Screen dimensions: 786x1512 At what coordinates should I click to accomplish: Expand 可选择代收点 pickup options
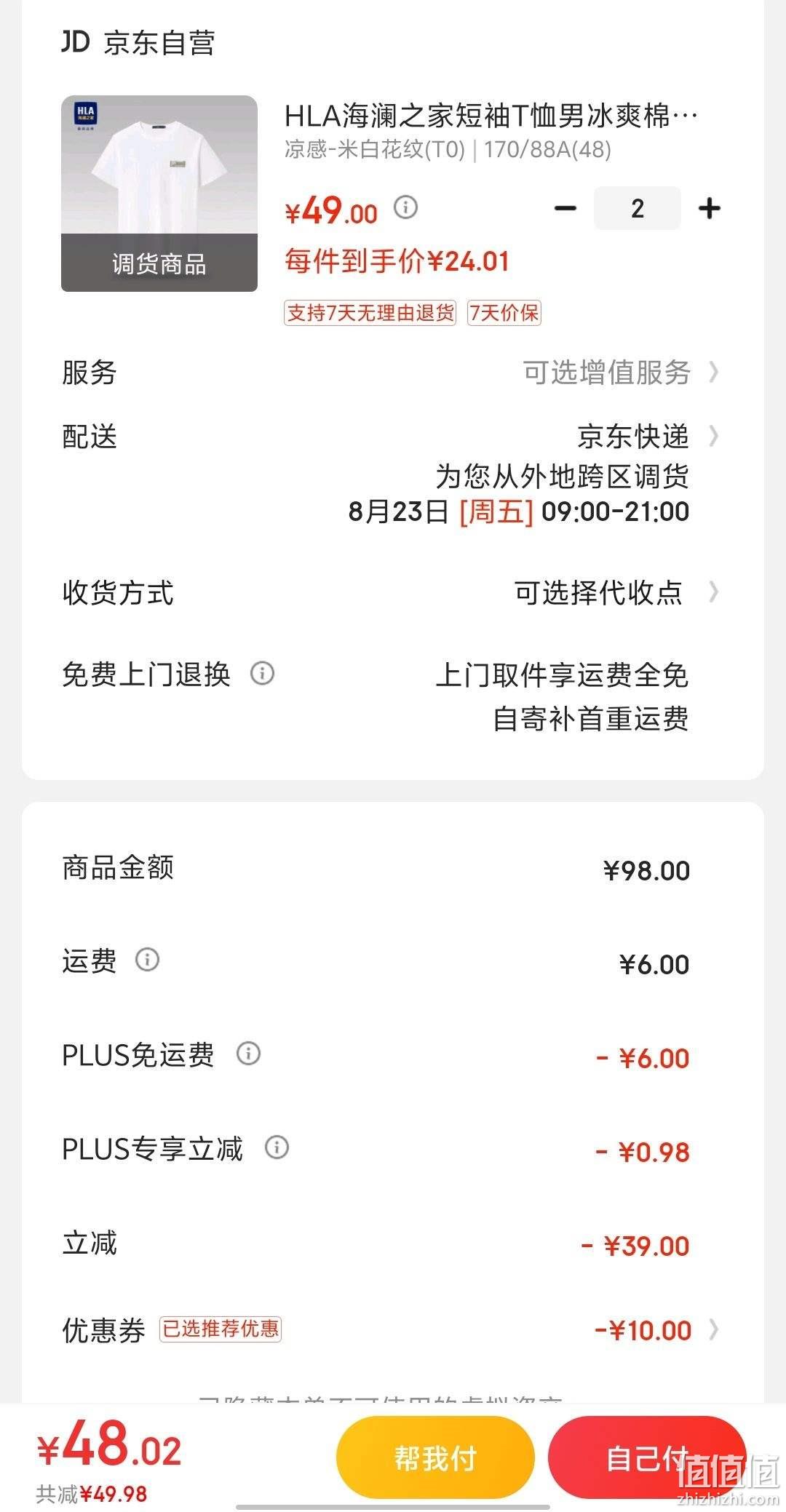(616, 593)
